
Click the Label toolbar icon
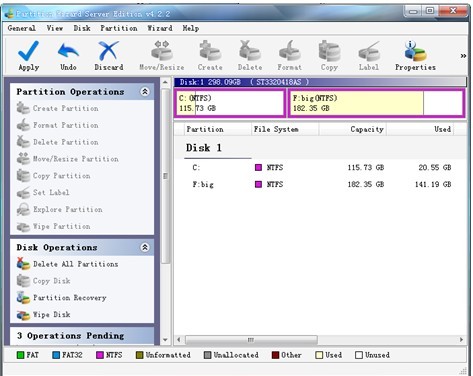(x=369, y=51)
